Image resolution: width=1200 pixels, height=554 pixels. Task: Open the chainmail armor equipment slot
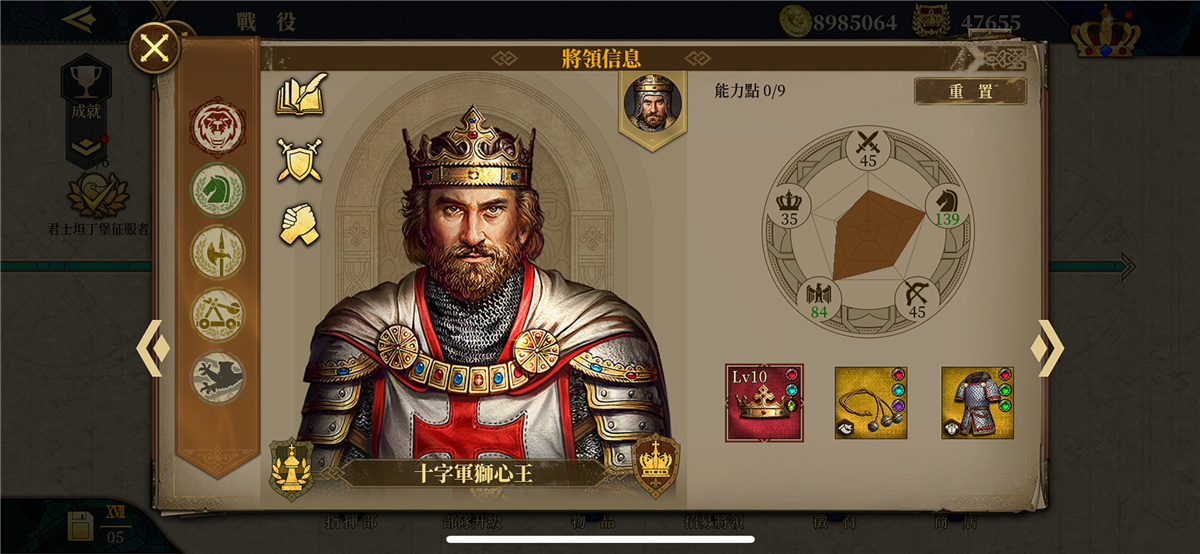coord(977,402)
